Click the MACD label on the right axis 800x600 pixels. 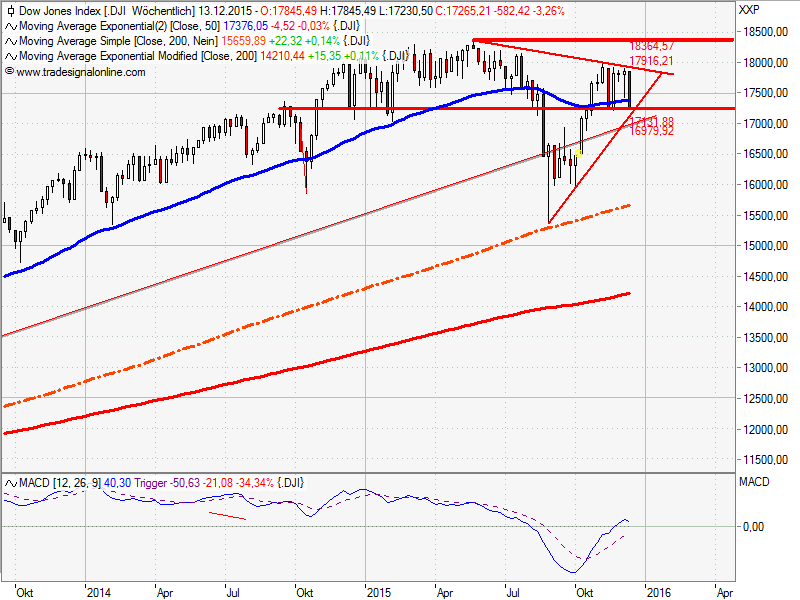[x=752, y=482]
